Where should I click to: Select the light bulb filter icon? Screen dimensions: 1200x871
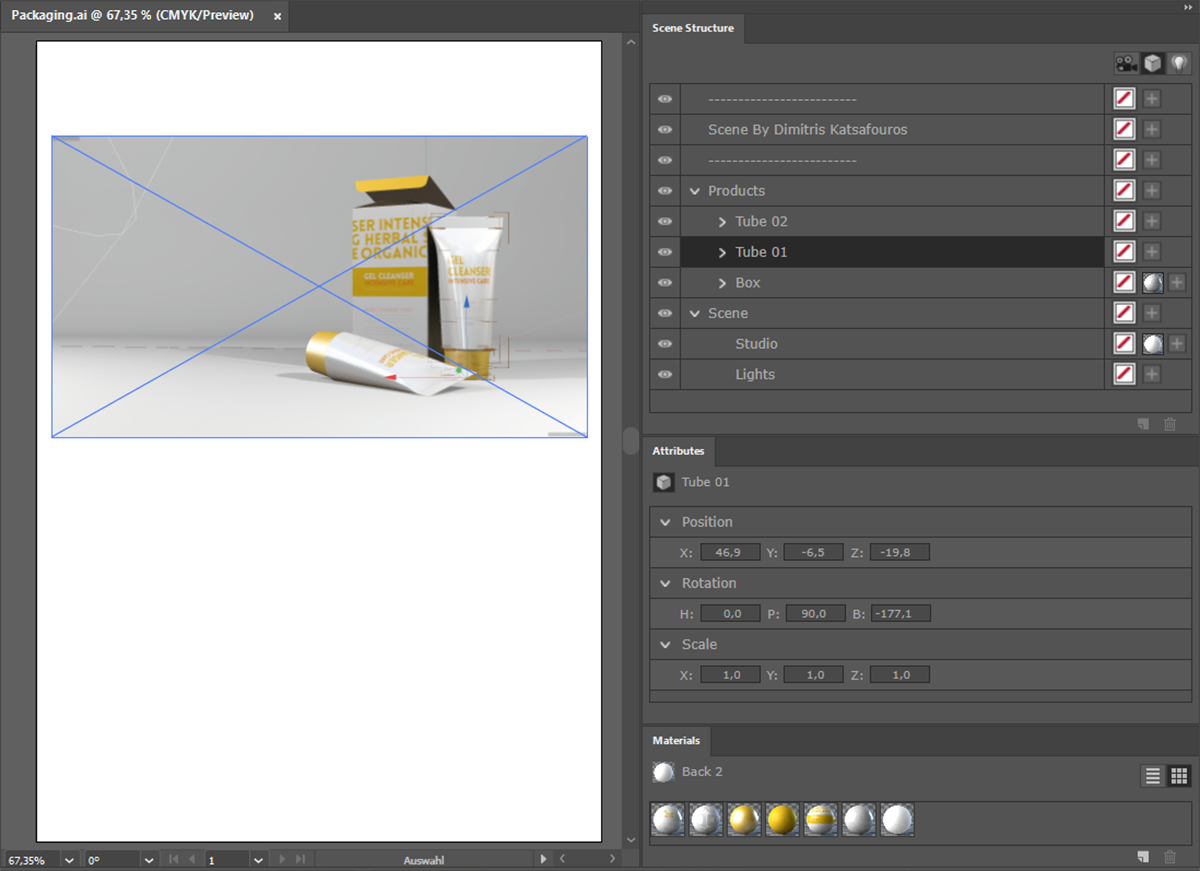[x=1179, y=63]
